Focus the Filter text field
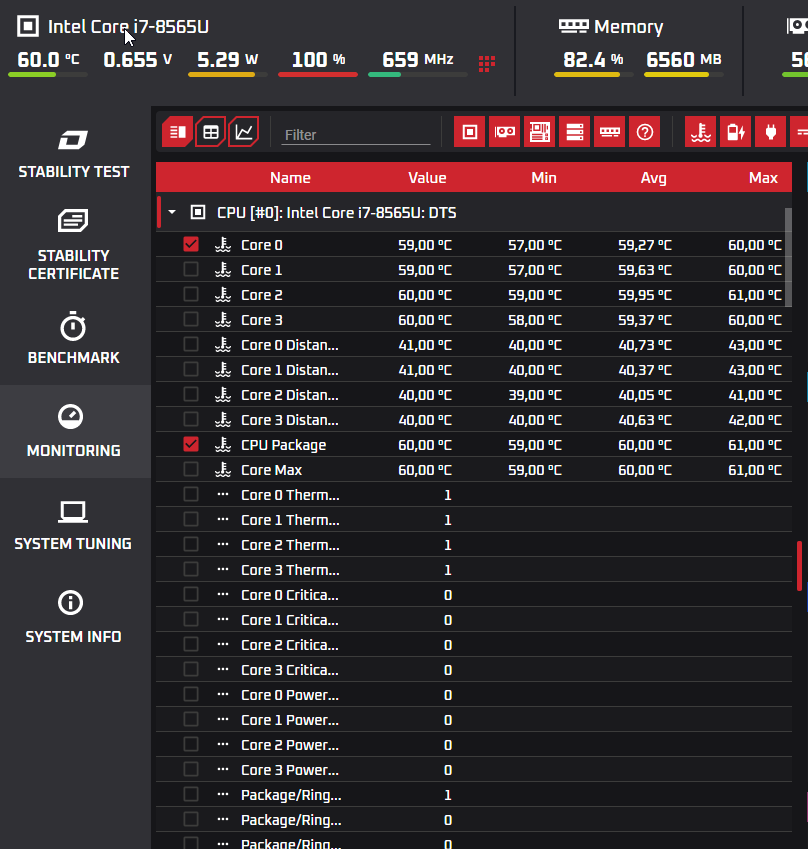The height and width of the screenshot is (849, 808). tap(357, 134)
